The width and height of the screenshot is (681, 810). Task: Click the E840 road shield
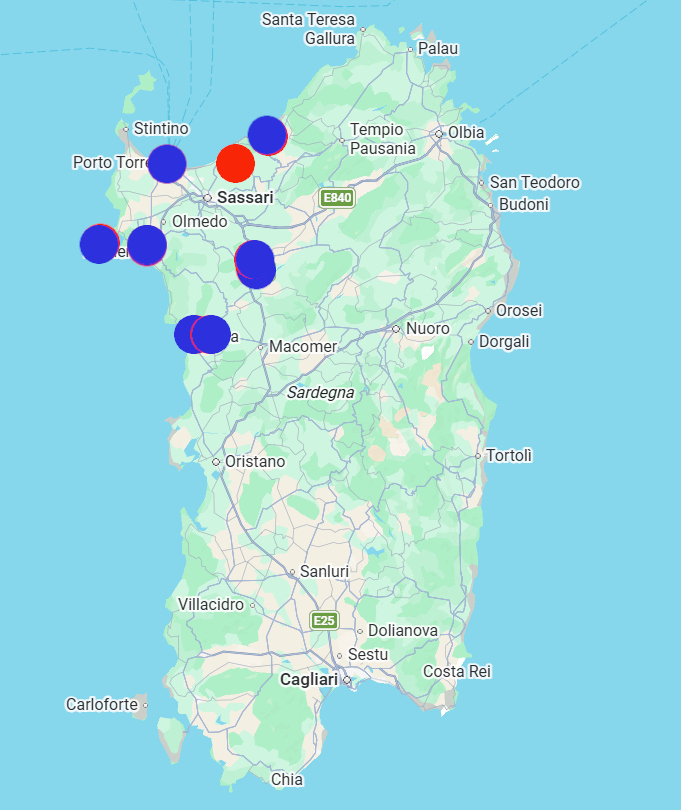337,198
